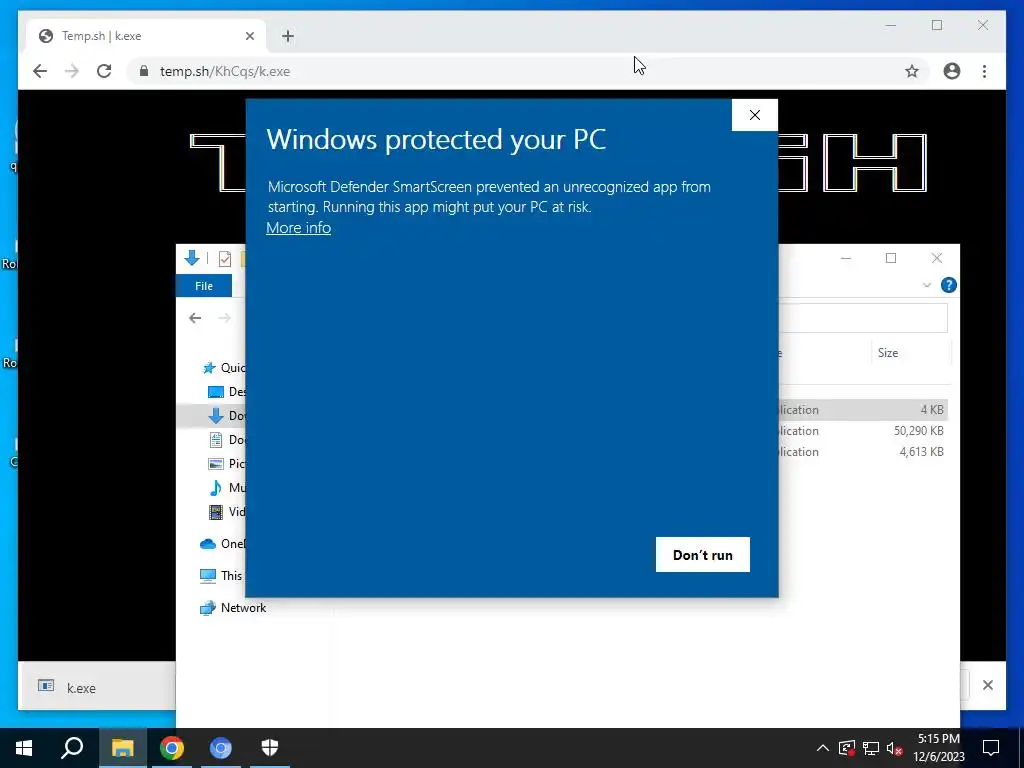View site lock security info

coord(144,71)
